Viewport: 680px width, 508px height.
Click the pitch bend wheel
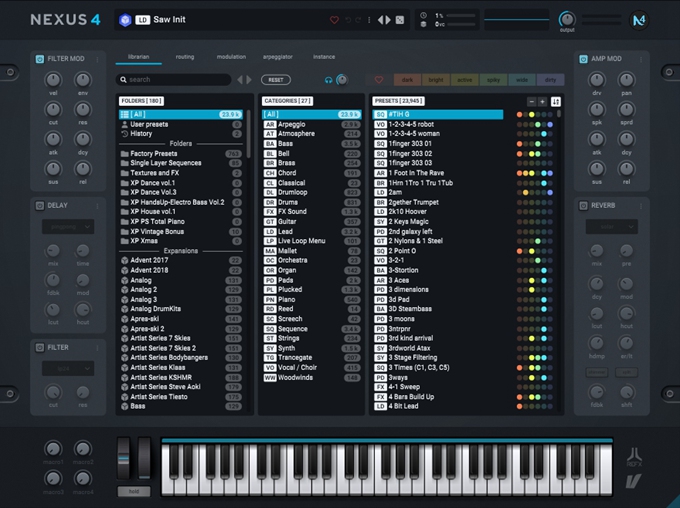(x=124, y=459)
